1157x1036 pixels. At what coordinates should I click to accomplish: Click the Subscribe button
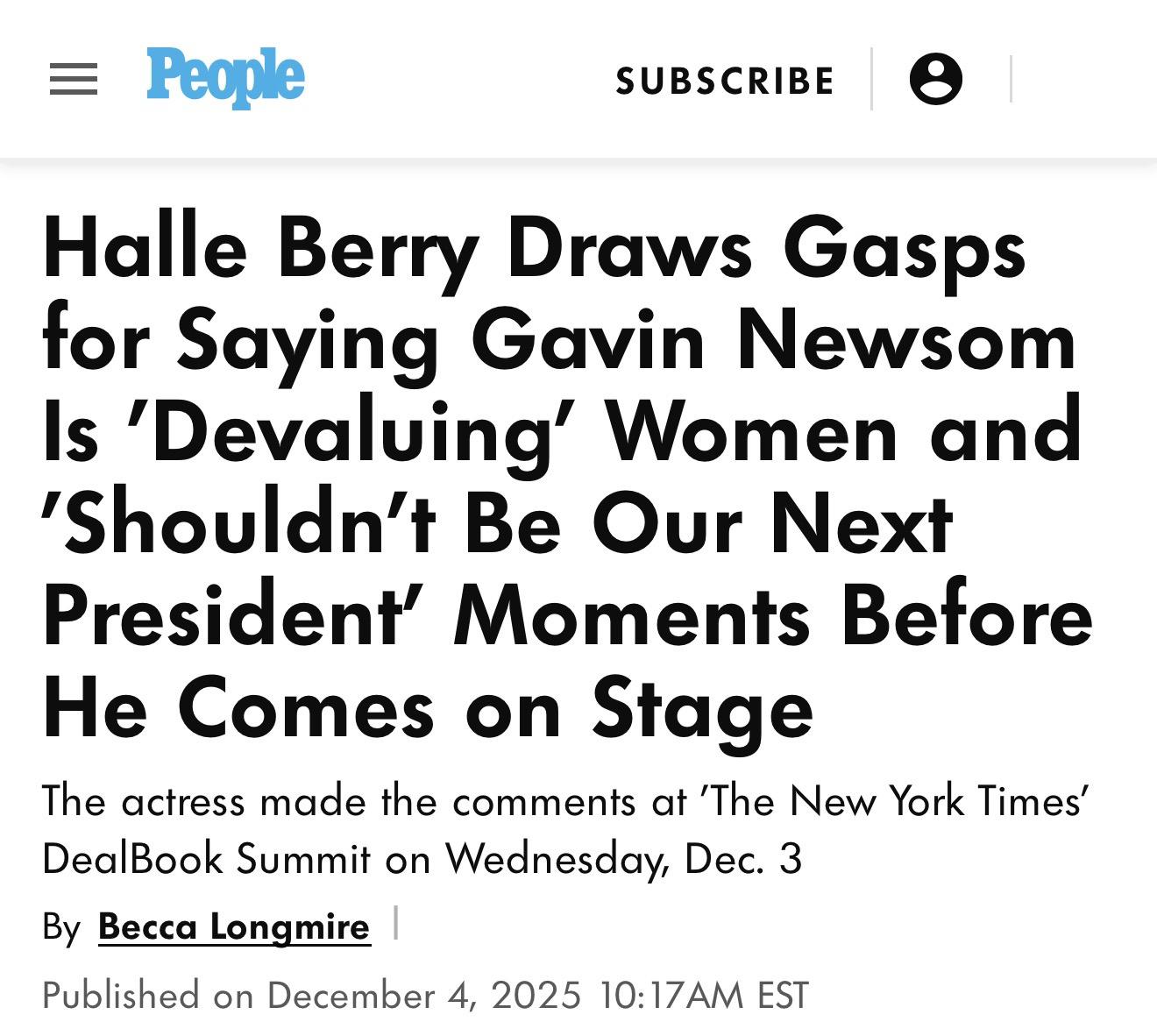725,82
